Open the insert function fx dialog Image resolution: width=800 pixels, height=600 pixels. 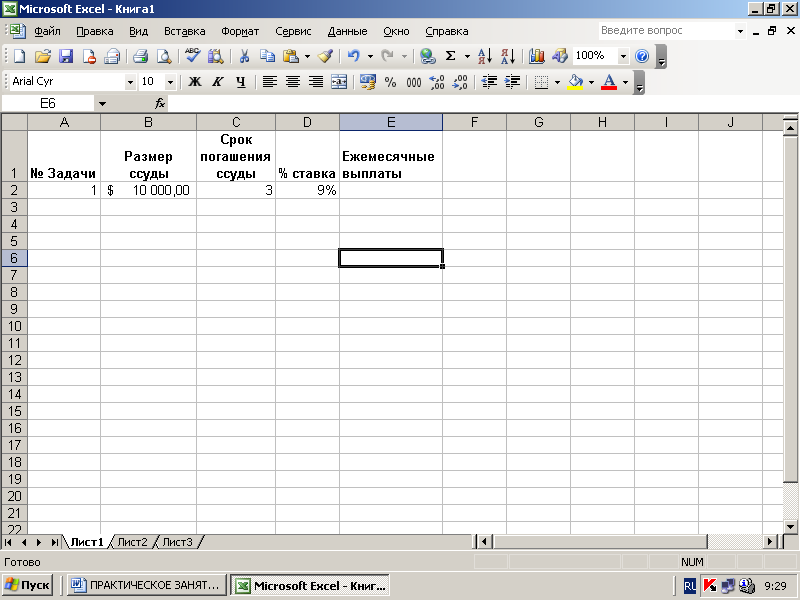(160, 104)
